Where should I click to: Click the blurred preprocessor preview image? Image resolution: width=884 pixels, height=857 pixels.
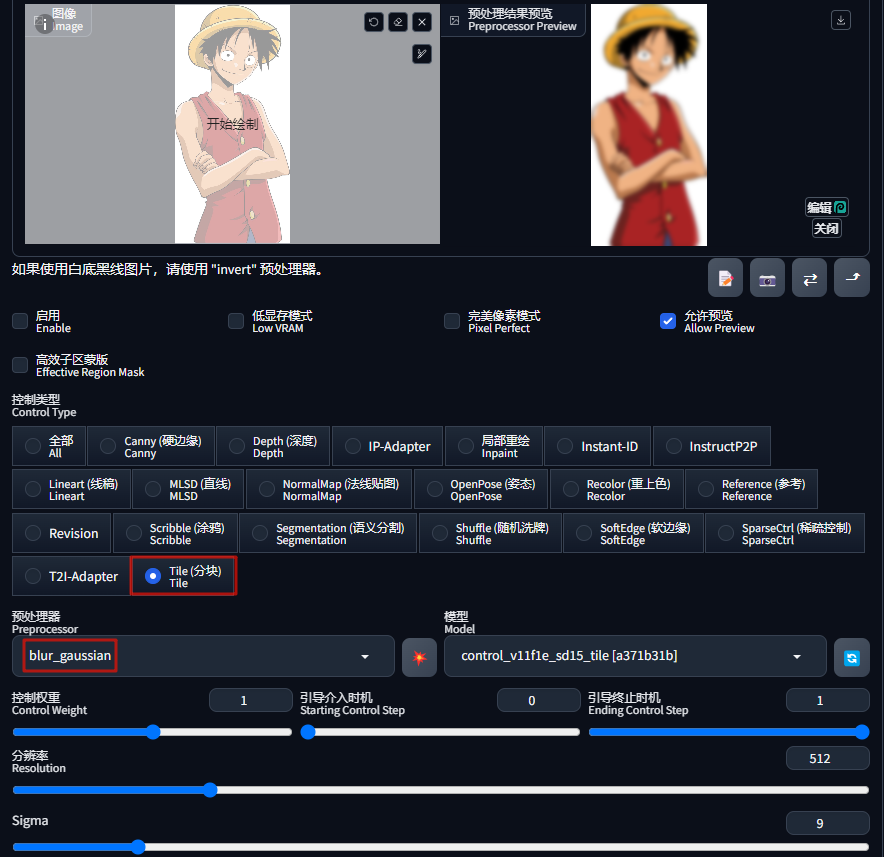point(648,125)
